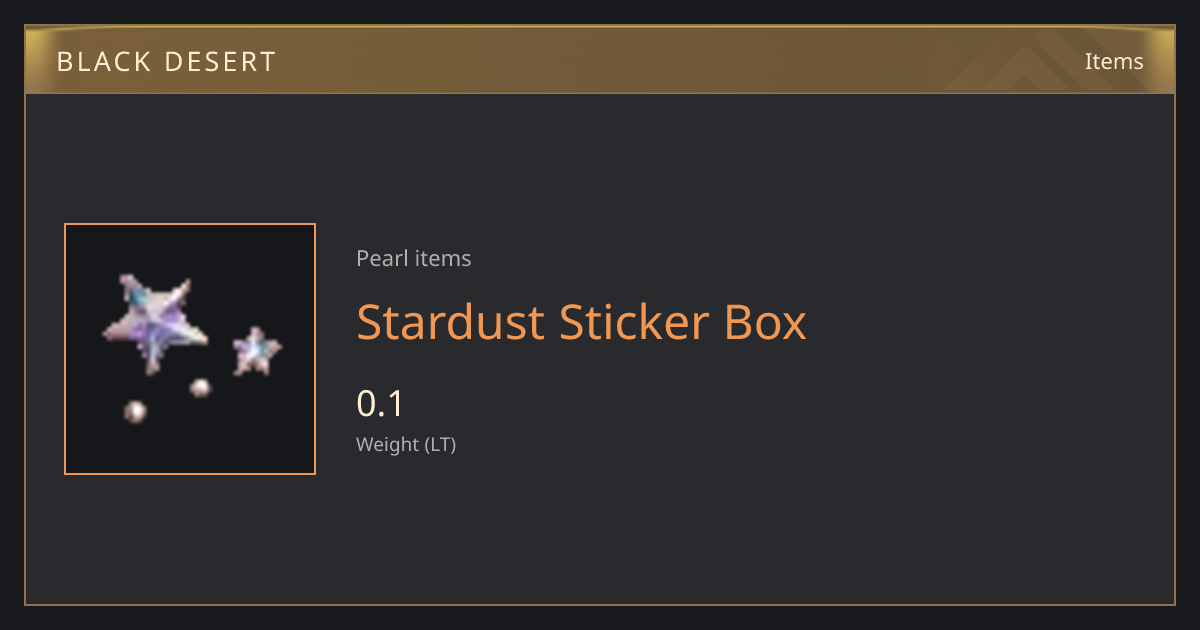
Task: Click the orange border of item thumbnail
Action: [x=190, y=224]
